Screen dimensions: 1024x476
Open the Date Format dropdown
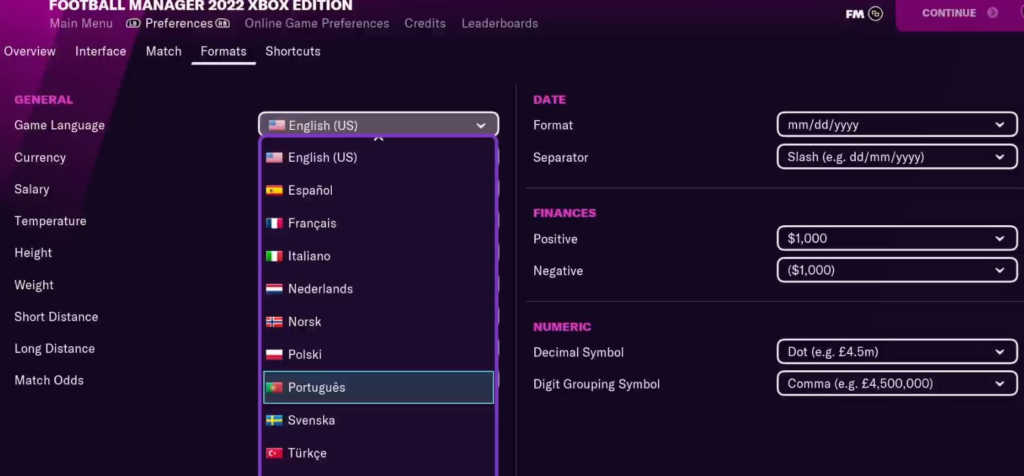pyautogui.click(x=897, y=124)
